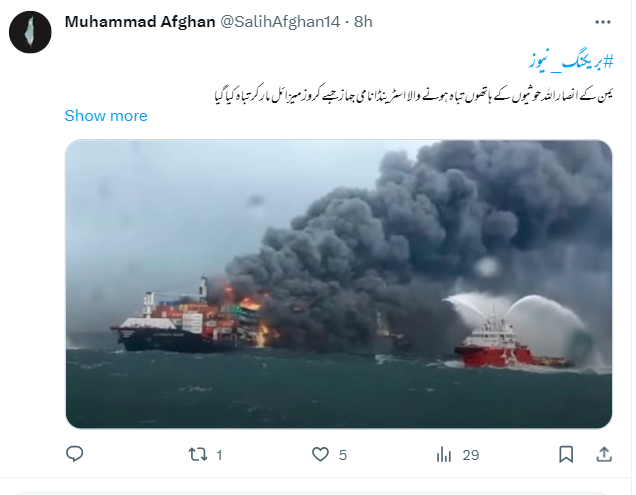Image resolution: width=636 pixels, height=495 pixels.
Task: Open the burning cargo ship video thumbnail
Action: [x=339, y=284]
